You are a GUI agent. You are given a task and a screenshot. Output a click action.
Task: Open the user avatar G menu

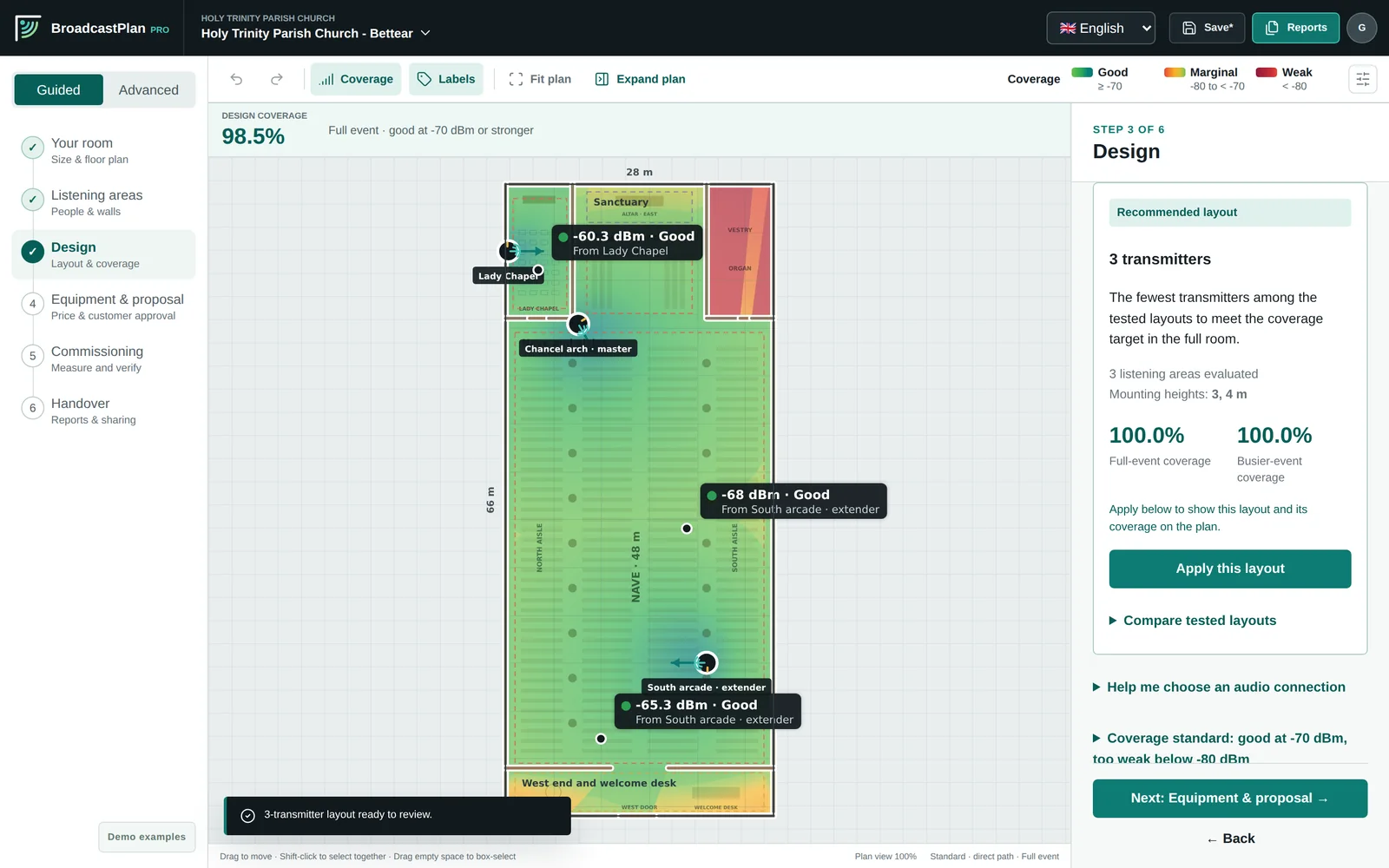pyautogui.click(x=1361, y=28)
